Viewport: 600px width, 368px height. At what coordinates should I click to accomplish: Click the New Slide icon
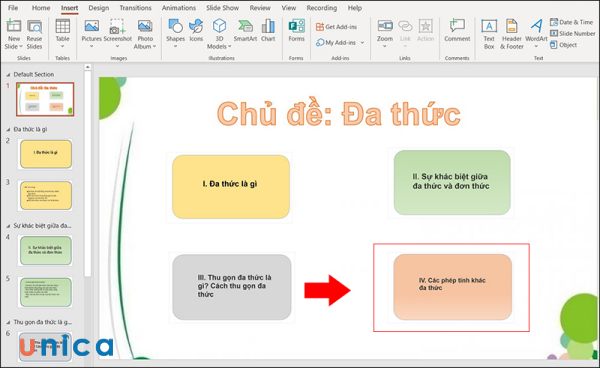(x=14, y=26)
